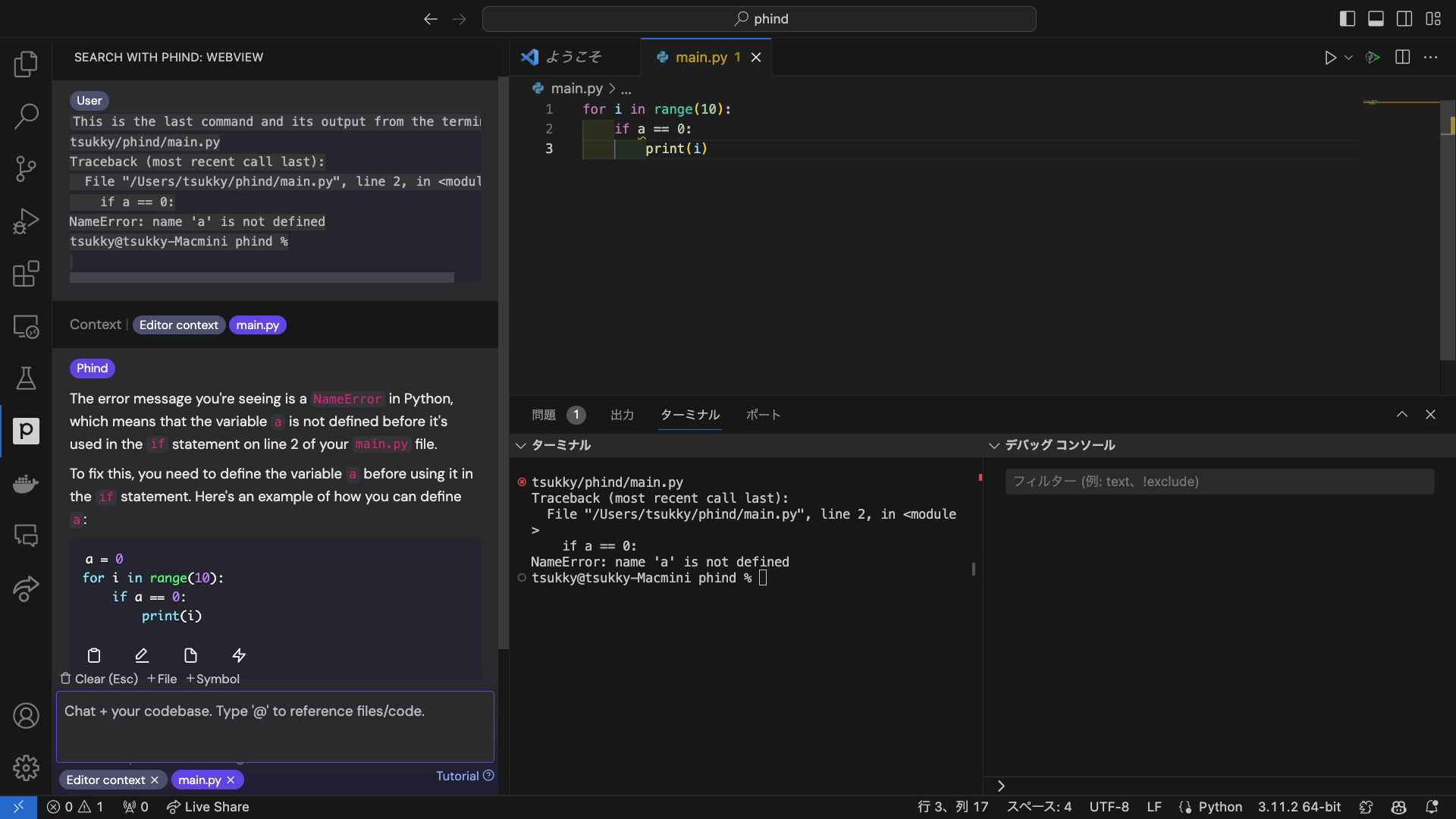Click the Clear (Esc) button
Image resolution: width=1456 pixels, height=819 pixels.
(99, 679)
